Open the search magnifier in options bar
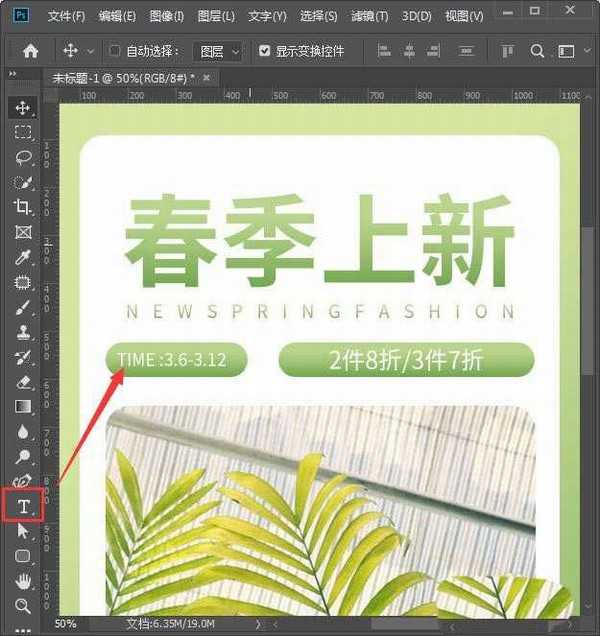Viewport: 600px width, 636px height. coord(537,51)
